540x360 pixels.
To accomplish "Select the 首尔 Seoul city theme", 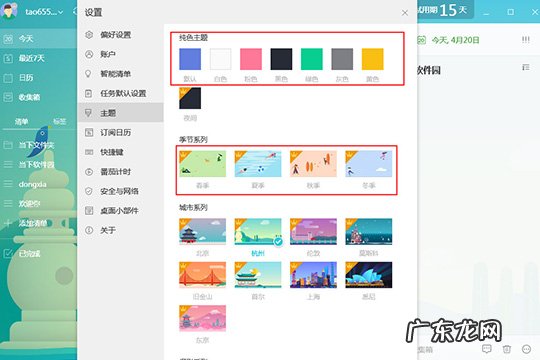I will (258, 275).
